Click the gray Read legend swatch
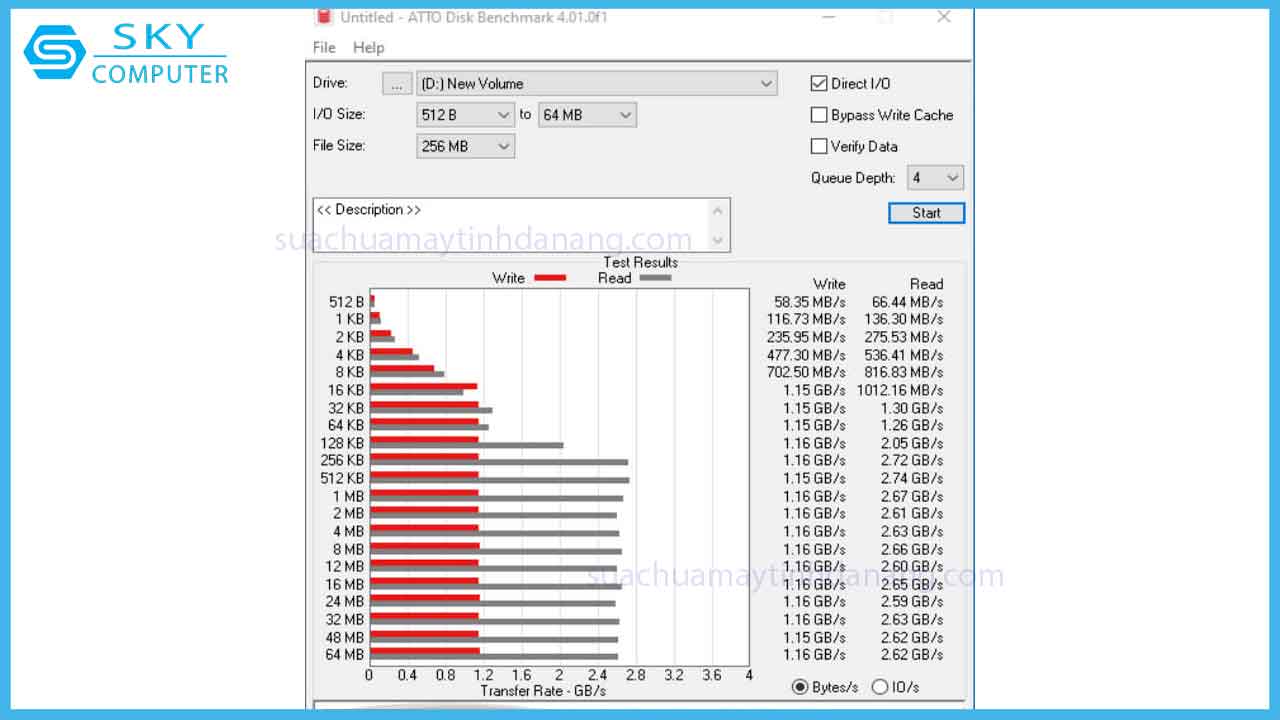The height and width of the screenshot is (720, 1280). [x=654, y=278]
